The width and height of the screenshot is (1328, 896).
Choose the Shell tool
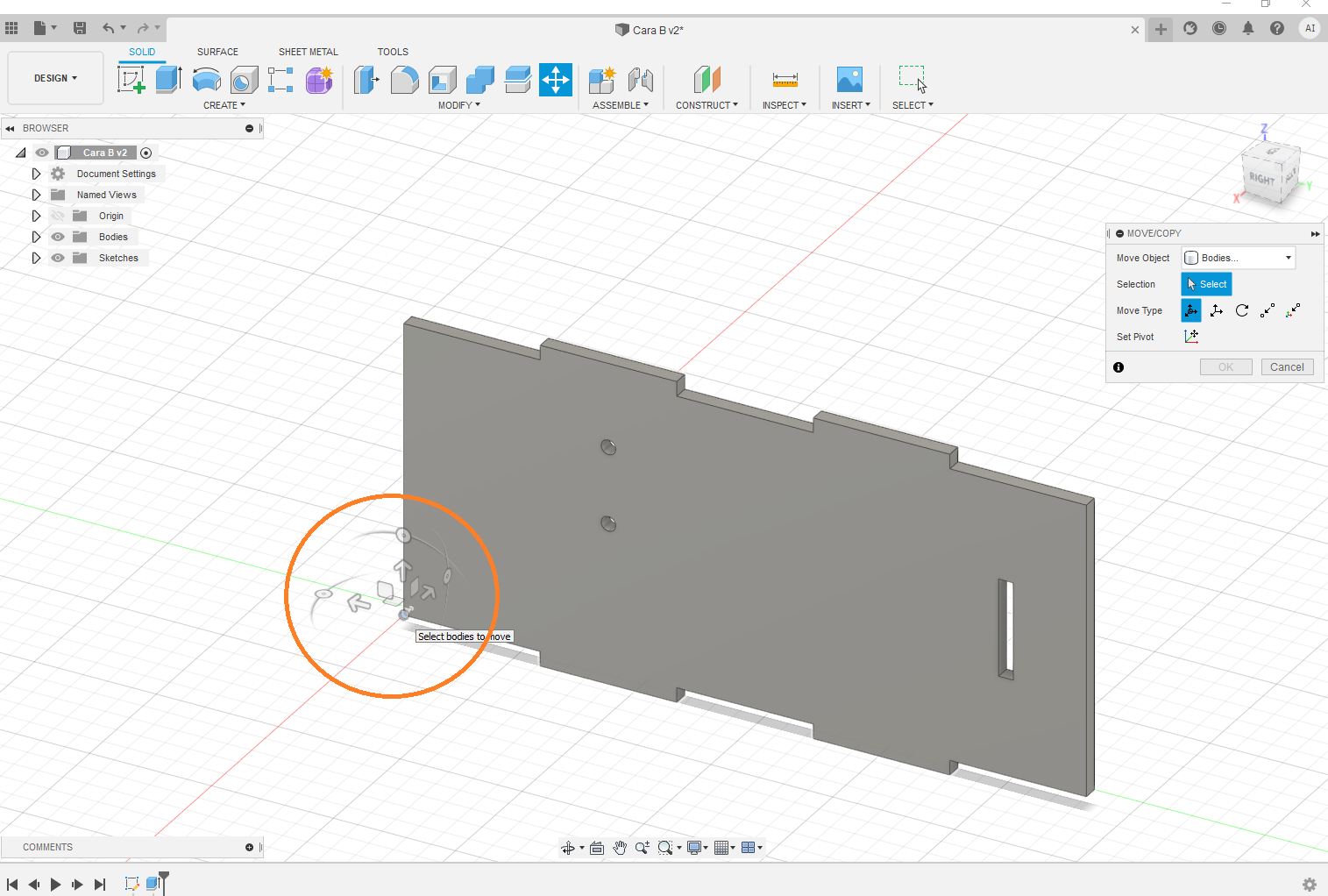[442, 80]
